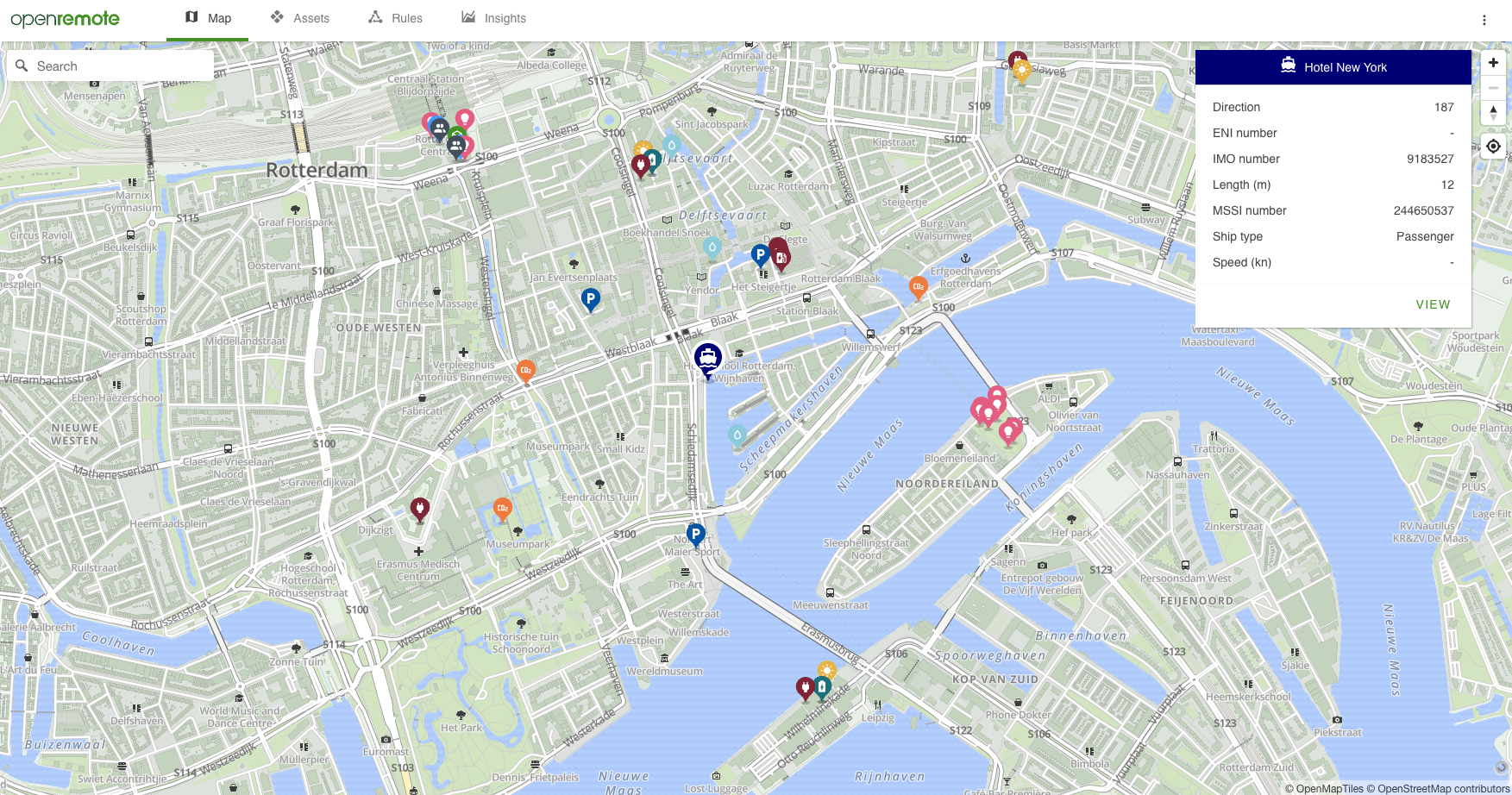Focus the map Search field

pos(111,66)
